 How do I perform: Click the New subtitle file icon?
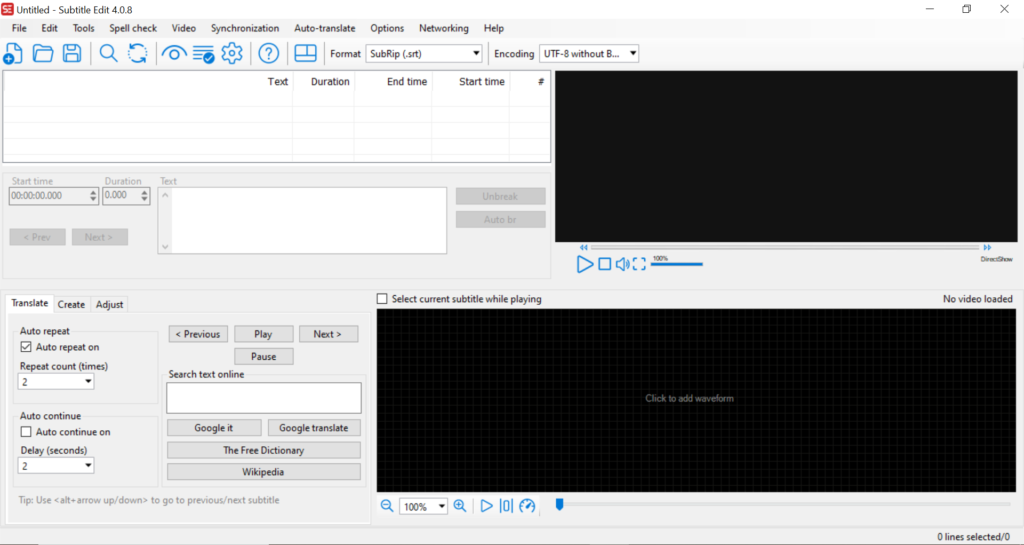(14, 54)
